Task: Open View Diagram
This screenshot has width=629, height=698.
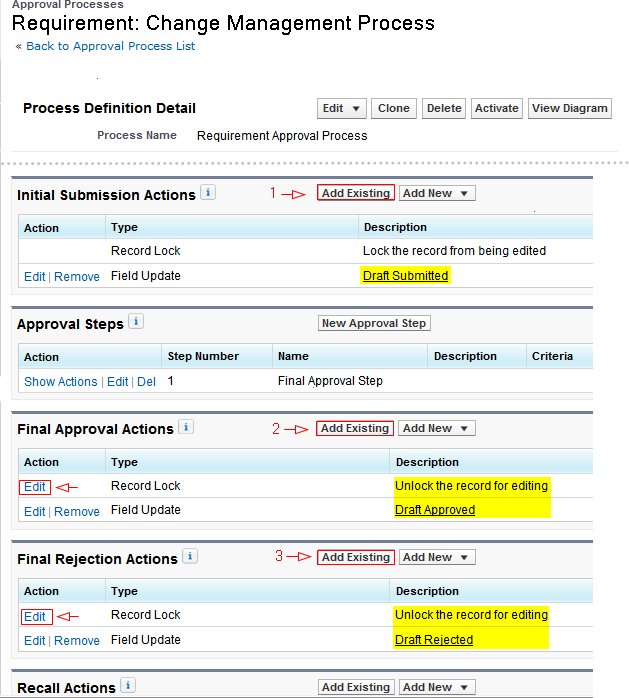Action: [569, 109]
